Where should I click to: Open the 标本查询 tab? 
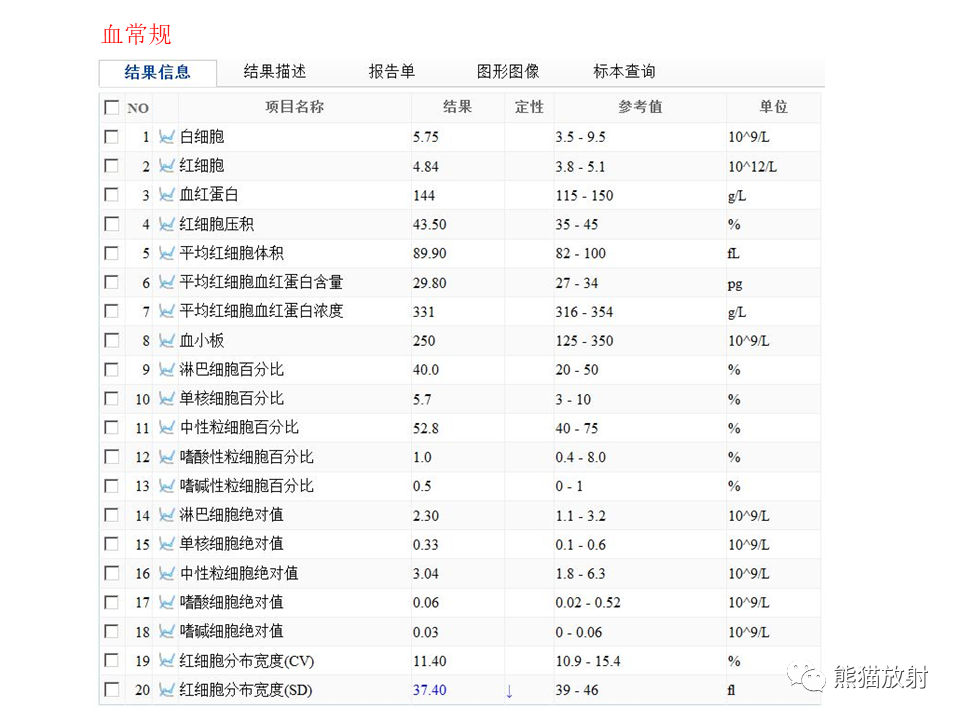click(x=624, y=72)
